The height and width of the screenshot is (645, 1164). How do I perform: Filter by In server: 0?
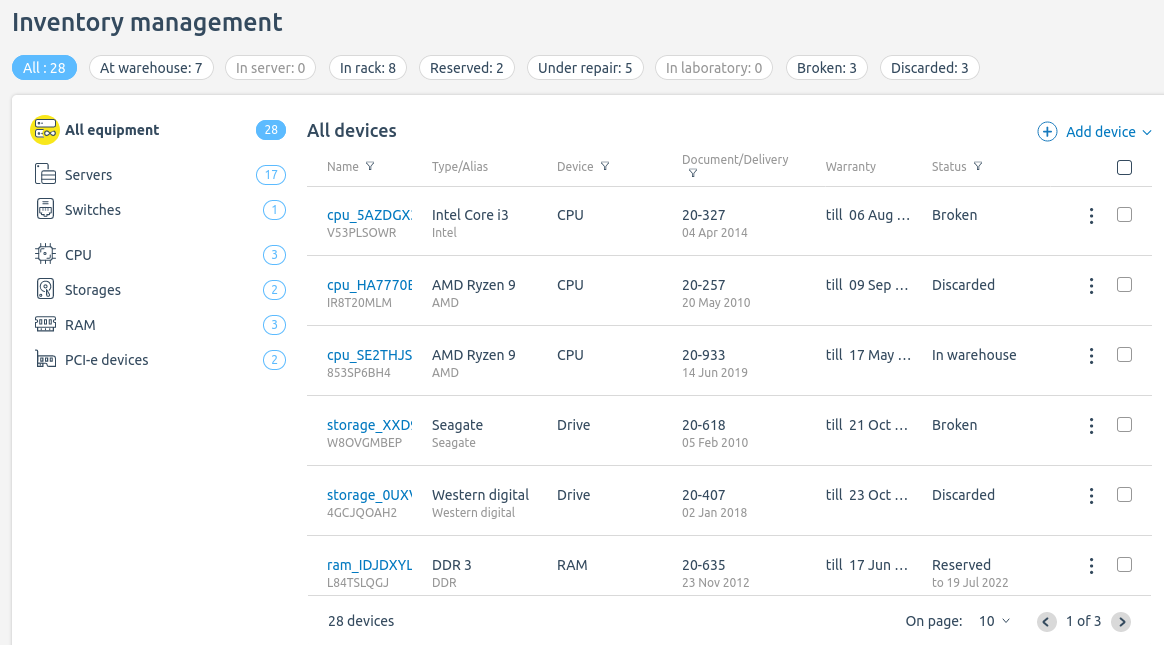pos(270,68)
